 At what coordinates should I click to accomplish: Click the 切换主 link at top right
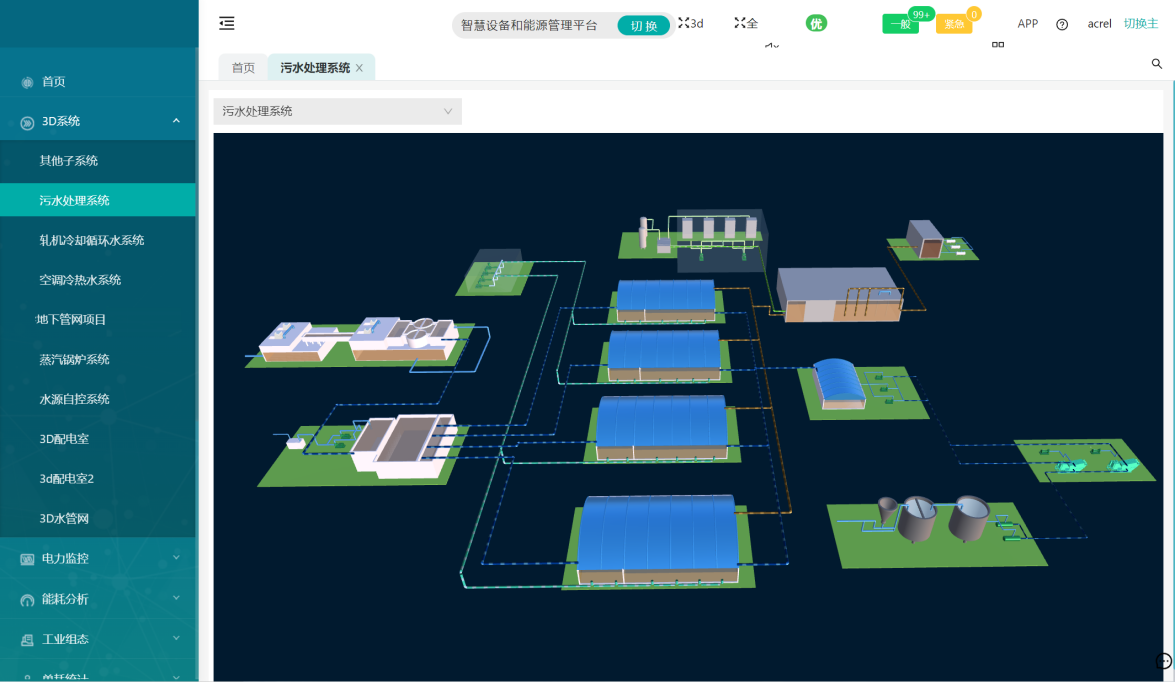[1140, 24]
